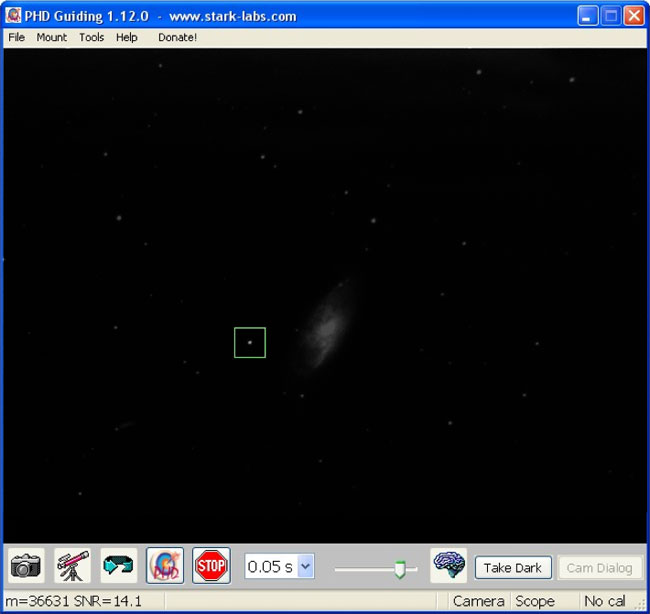This screenshot has width=650, height=614.
Task: Click the galaxy in the camera view
Action: click(x=325, y=326)
